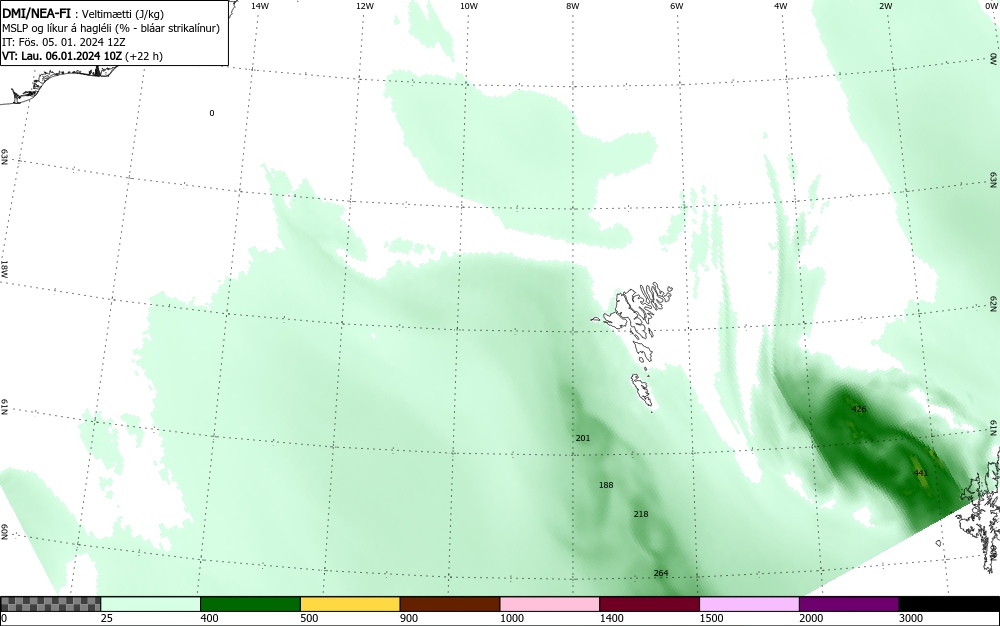This screenshot has height=626, width=1000.
Task: Click the map value '201'
Action: pos(583,438)
